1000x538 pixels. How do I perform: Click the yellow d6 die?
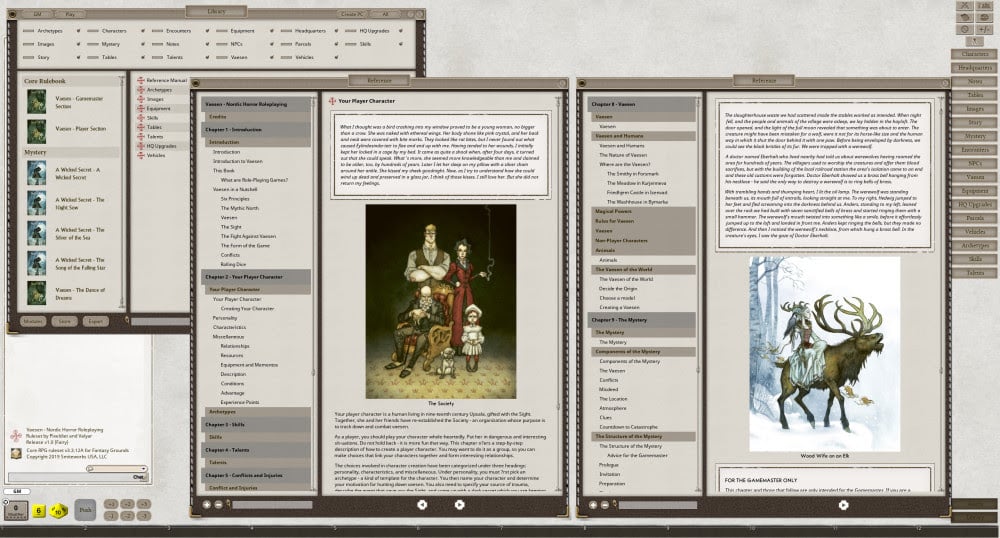[38, 509]
